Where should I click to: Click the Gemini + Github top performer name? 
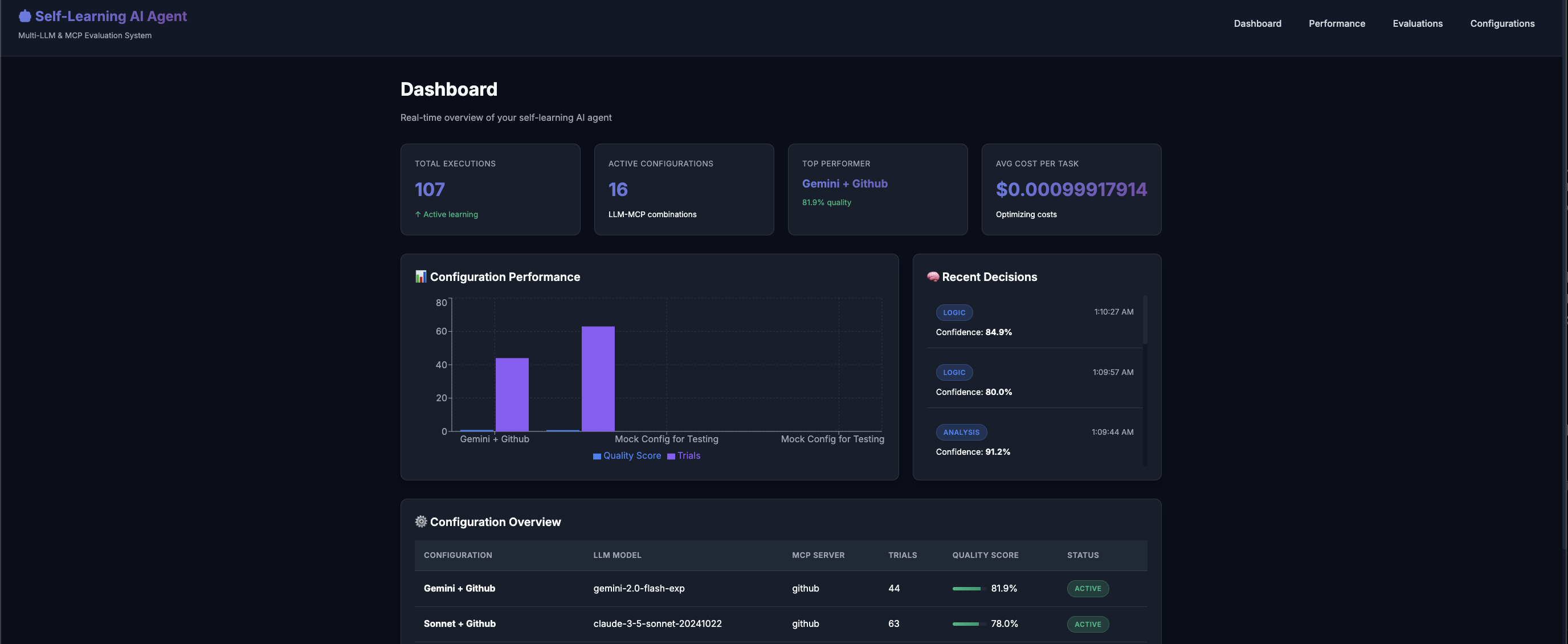[x=844, y=183]
